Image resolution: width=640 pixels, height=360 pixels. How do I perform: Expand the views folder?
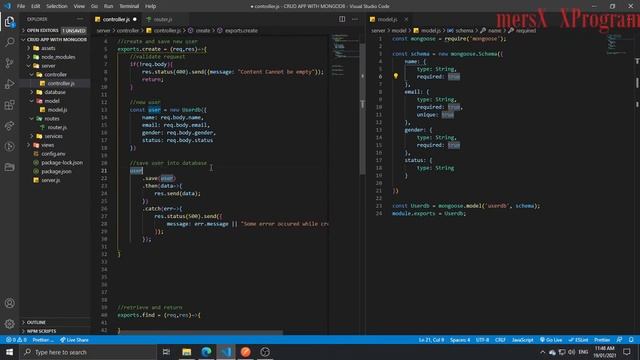(47, 145)
